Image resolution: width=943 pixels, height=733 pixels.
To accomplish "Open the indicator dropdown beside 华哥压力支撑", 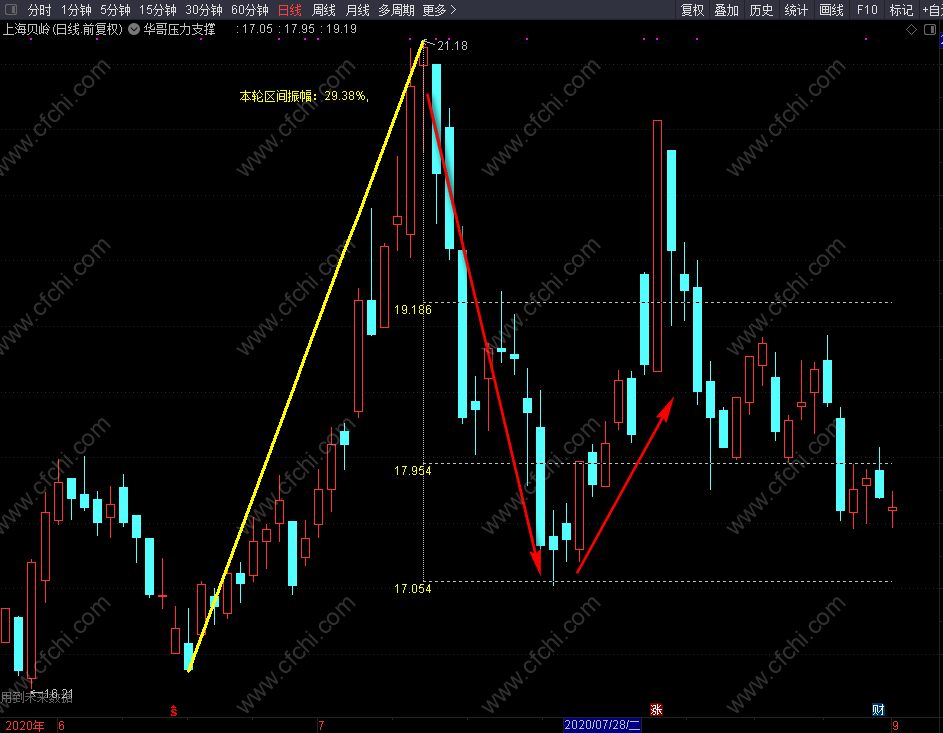I will [134, 29].
